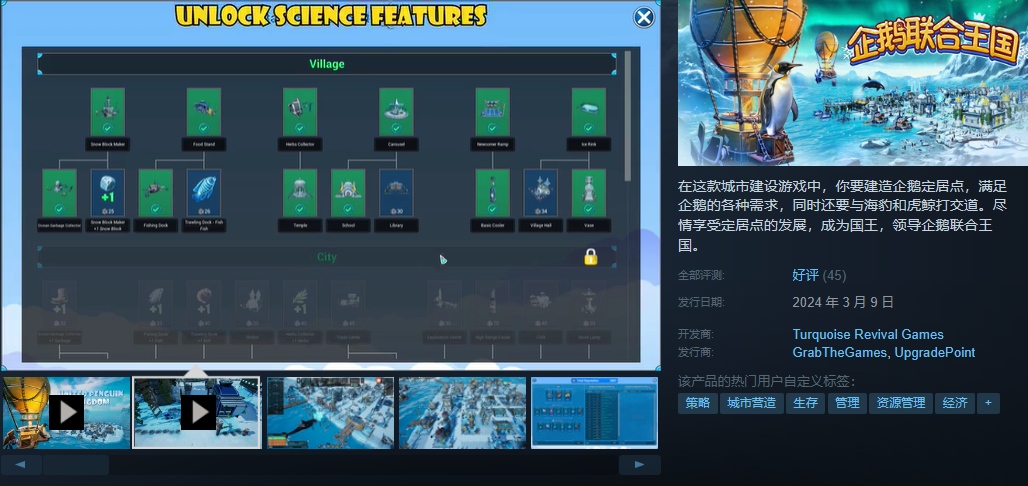The image size is (1028, 486).
Task: Click the yellow padlock on City tier
Action: click(x=591, y=257)
